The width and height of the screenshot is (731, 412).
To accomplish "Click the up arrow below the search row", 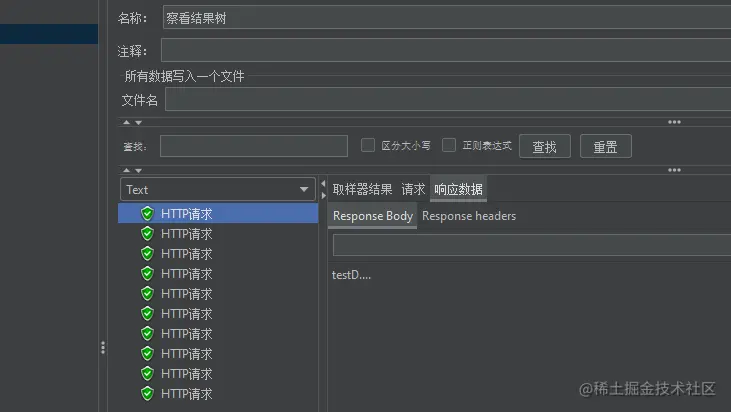I will [126, 170].
